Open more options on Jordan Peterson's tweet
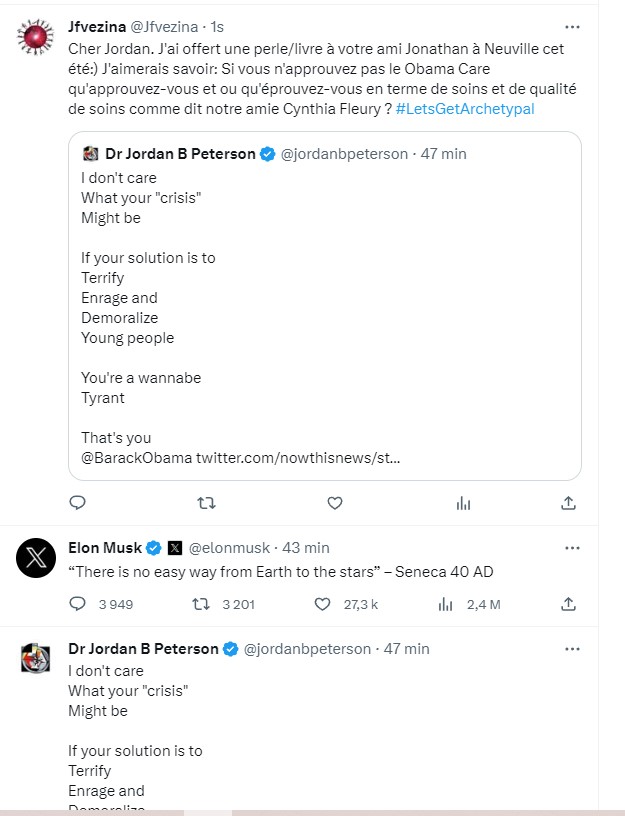 tap(572, 649)
